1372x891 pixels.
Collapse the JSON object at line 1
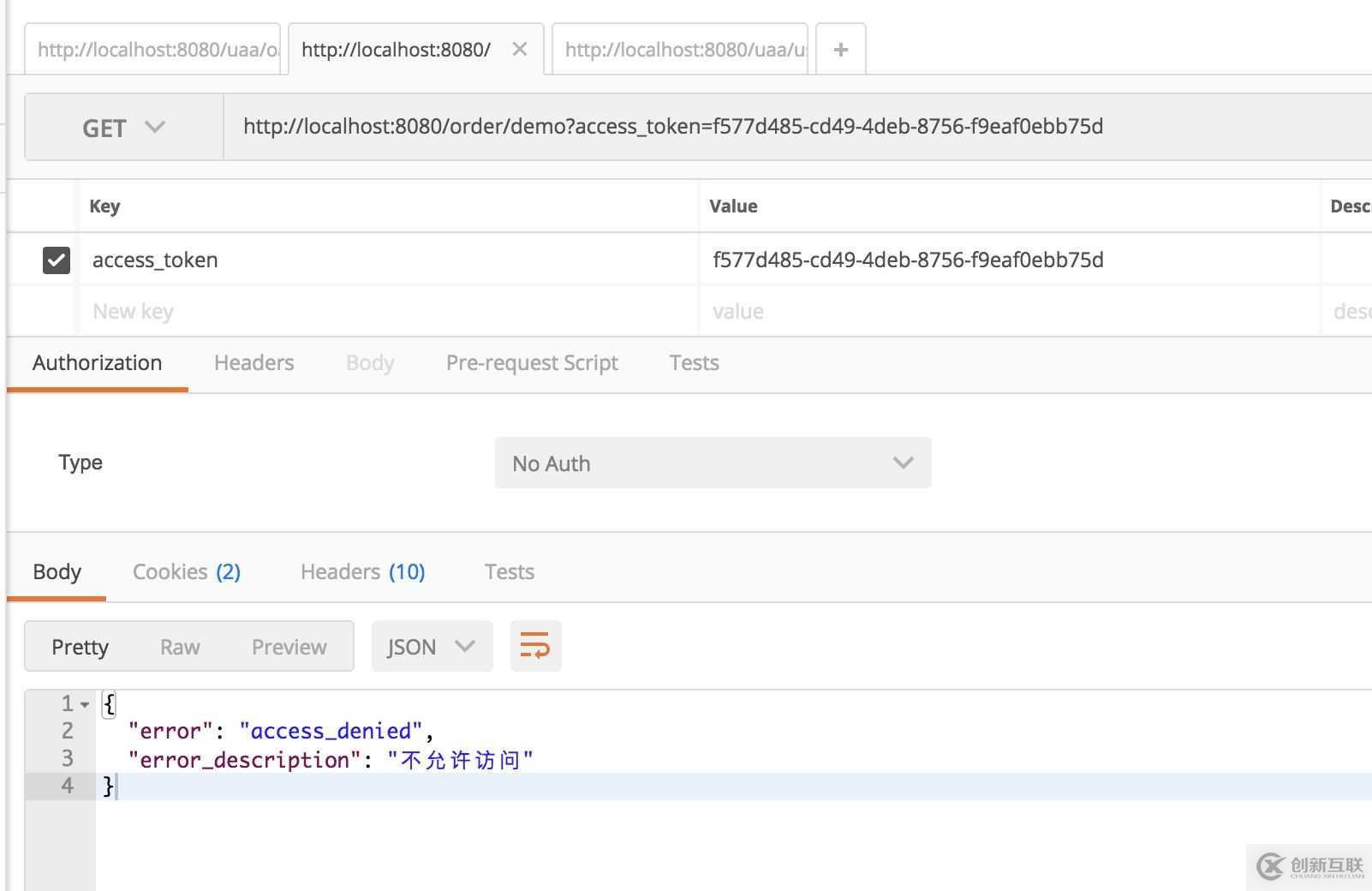(85, 704)
